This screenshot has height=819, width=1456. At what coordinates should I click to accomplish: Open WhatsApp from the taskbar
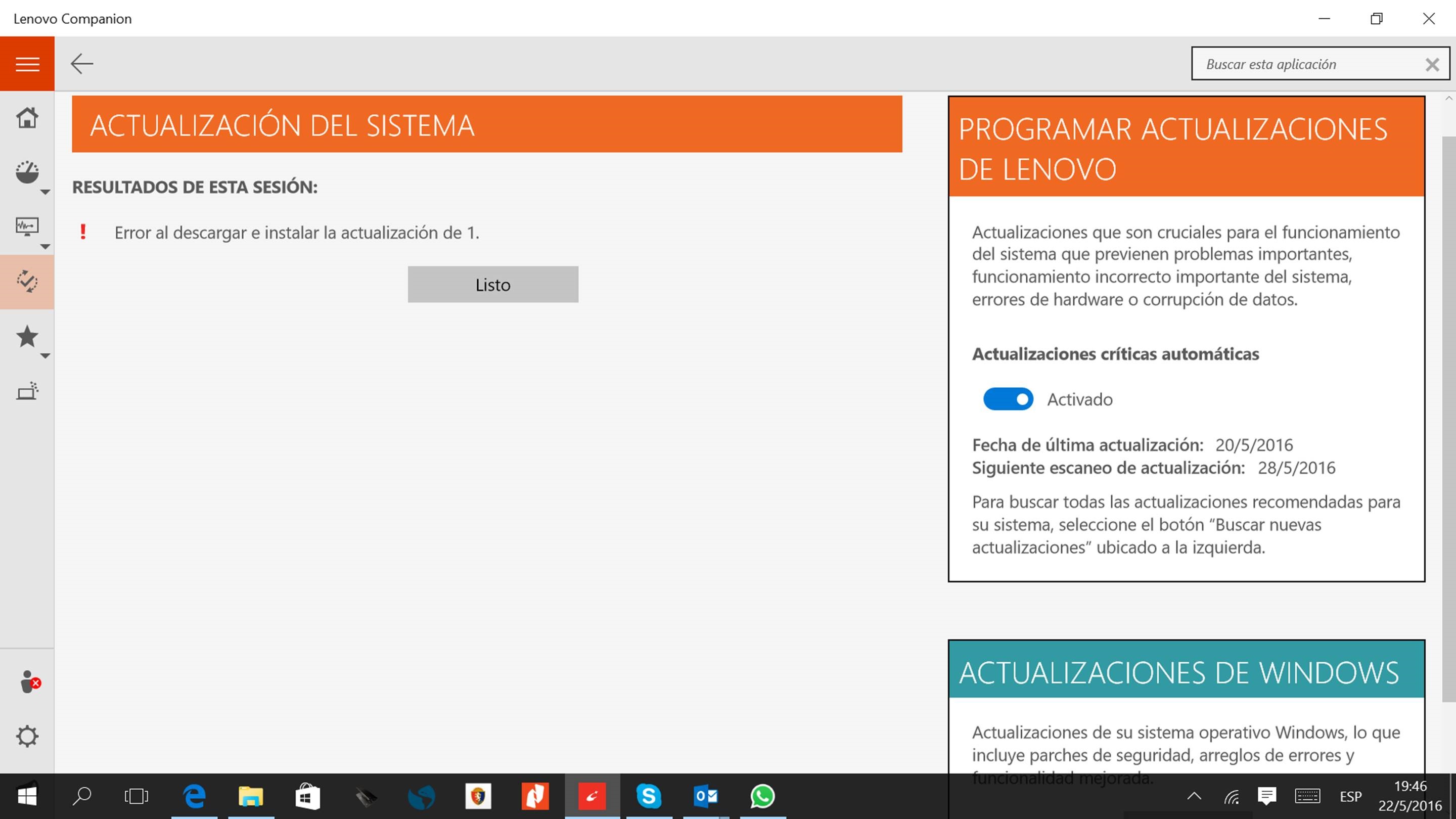coord(762,796)
